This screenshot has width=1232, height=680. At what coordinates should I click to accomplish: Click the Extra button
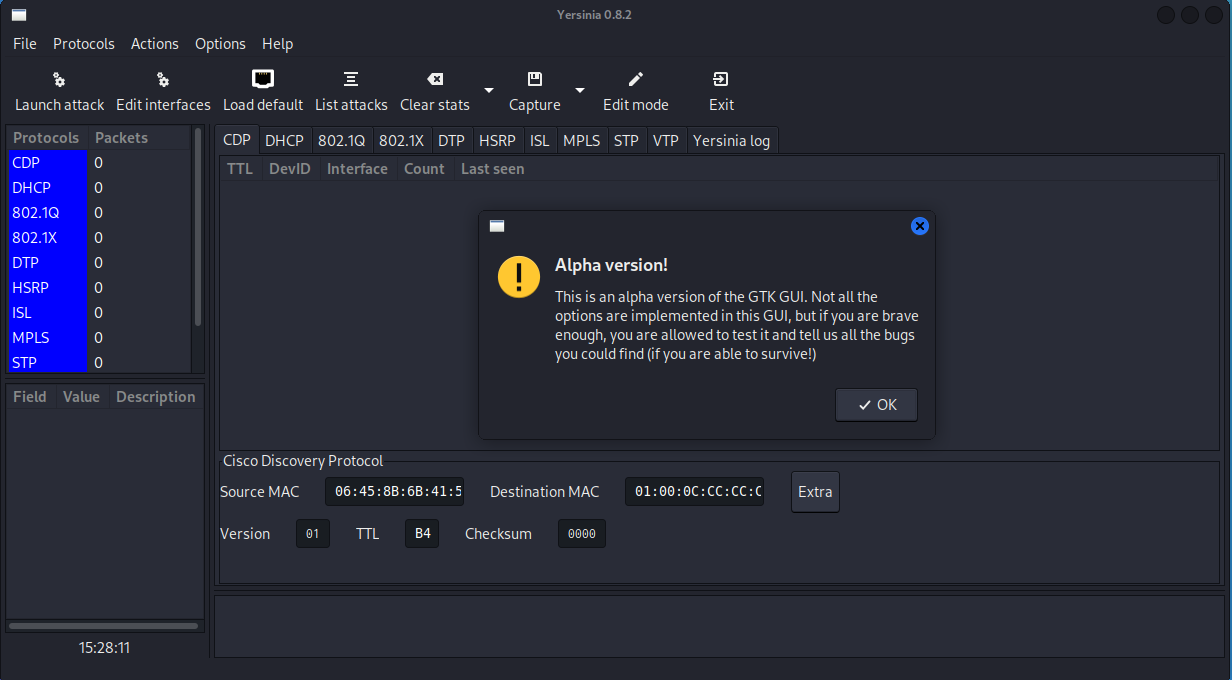[x=815, y=492]
